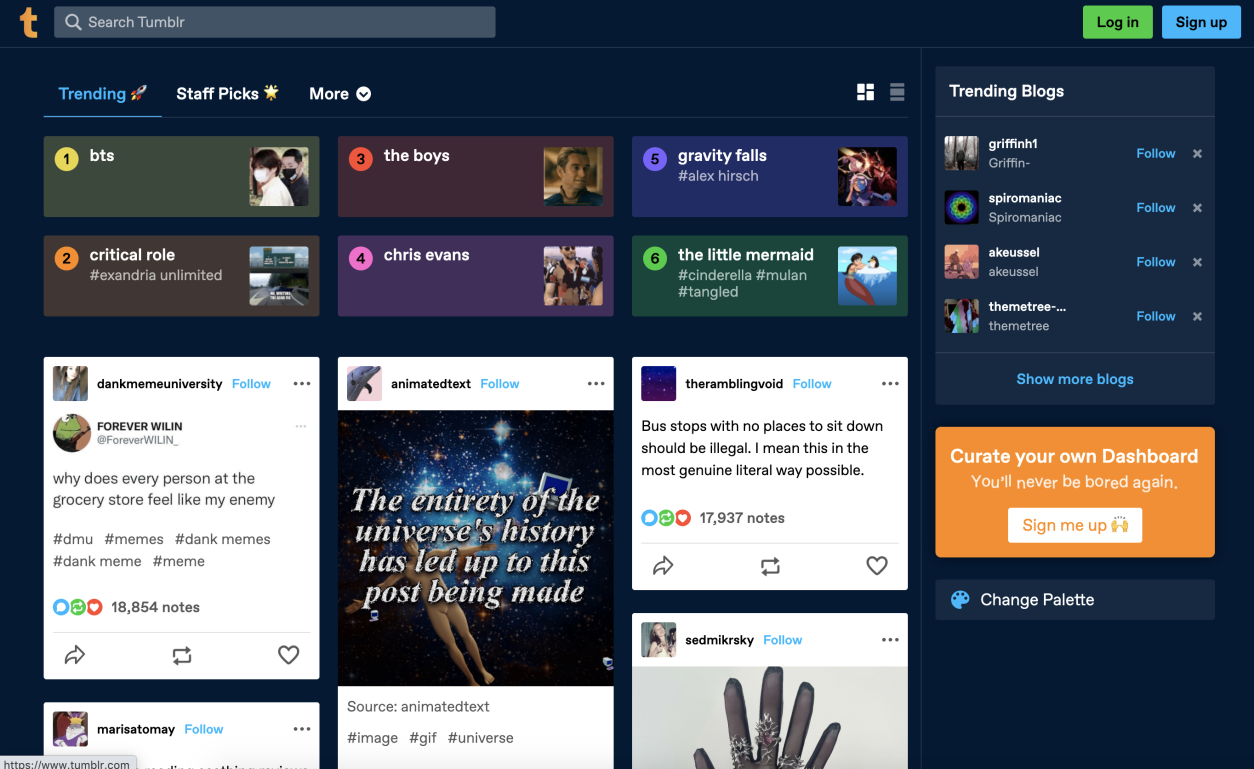Screen dimensions: 1254x769
Task: Expand the More dropdown menu
Action: [340, 94]
